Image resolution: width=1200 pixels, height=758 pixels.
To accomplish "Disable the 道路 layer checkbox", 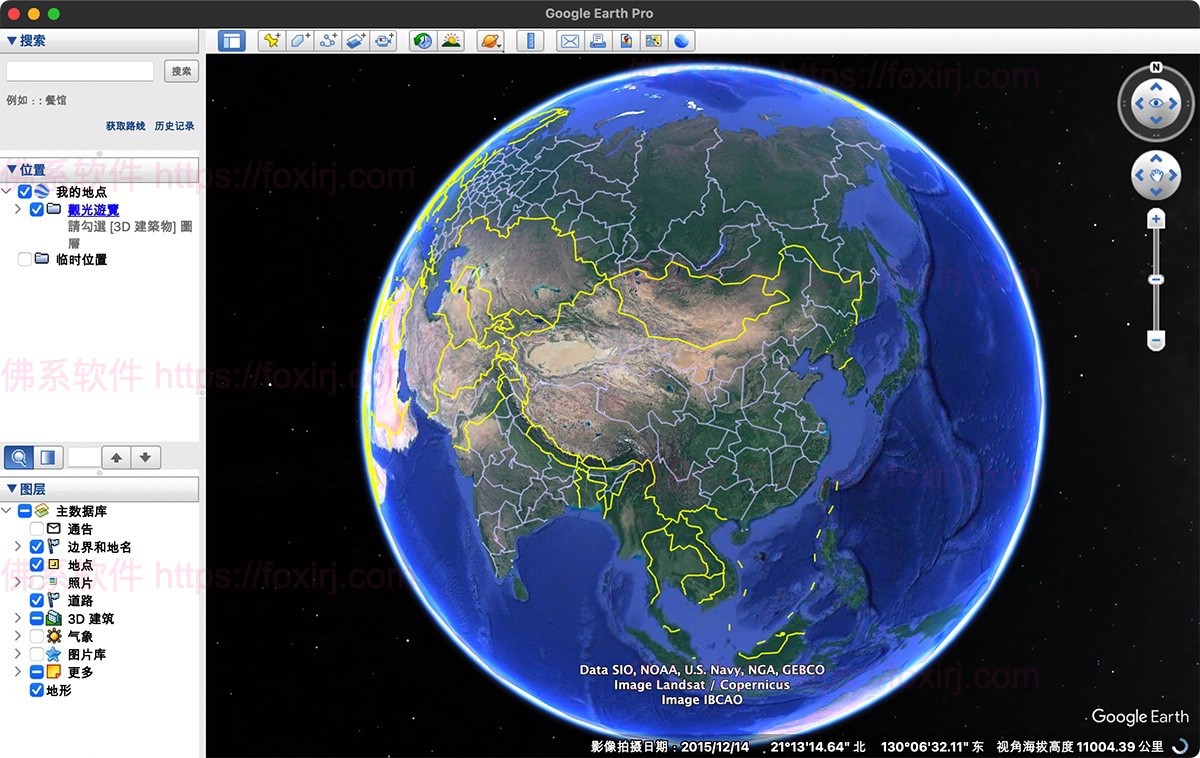I will (37, 599).
